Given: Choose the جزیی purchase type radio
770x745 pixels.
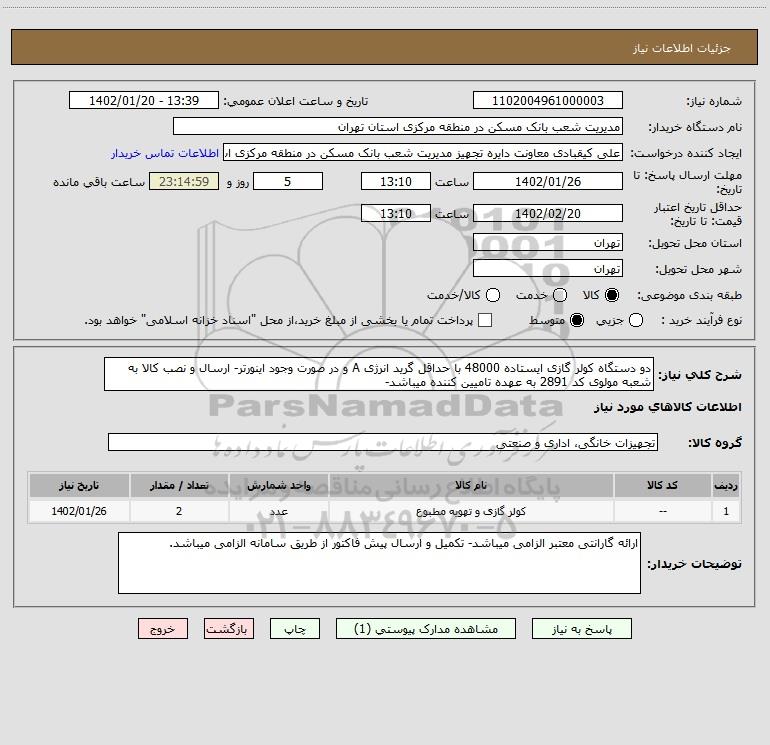Looking at the screenshot, I should pos(636,321).
